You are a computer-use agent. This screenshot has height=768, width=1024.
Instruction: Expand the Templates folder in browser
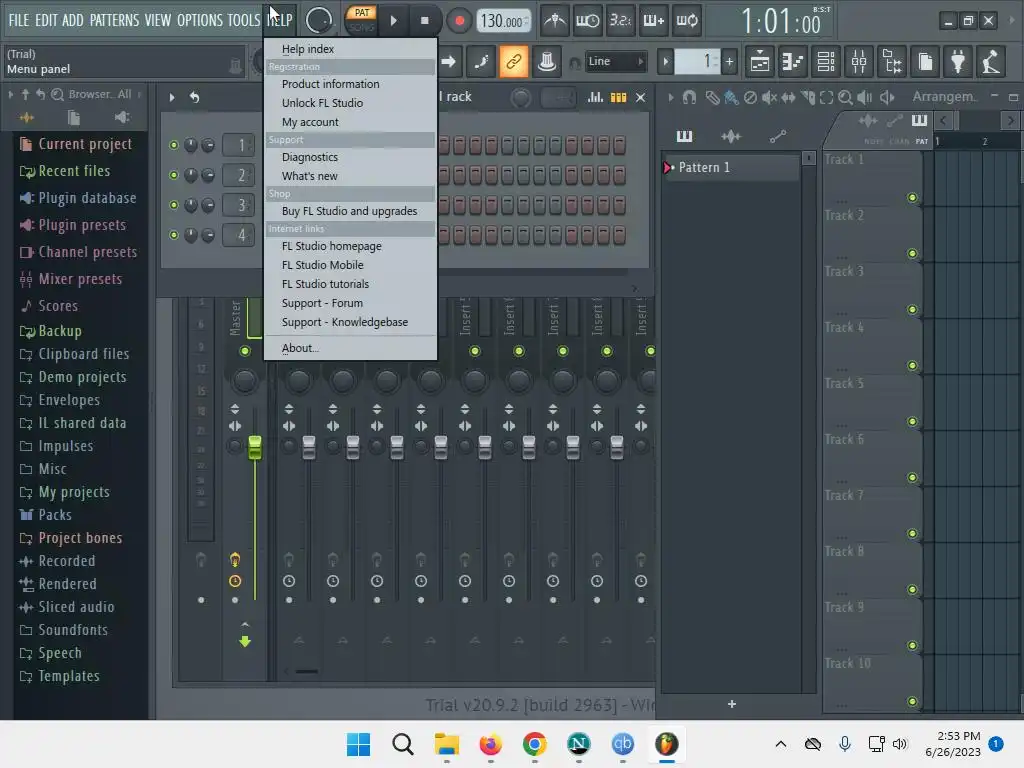tap(60, 676)
